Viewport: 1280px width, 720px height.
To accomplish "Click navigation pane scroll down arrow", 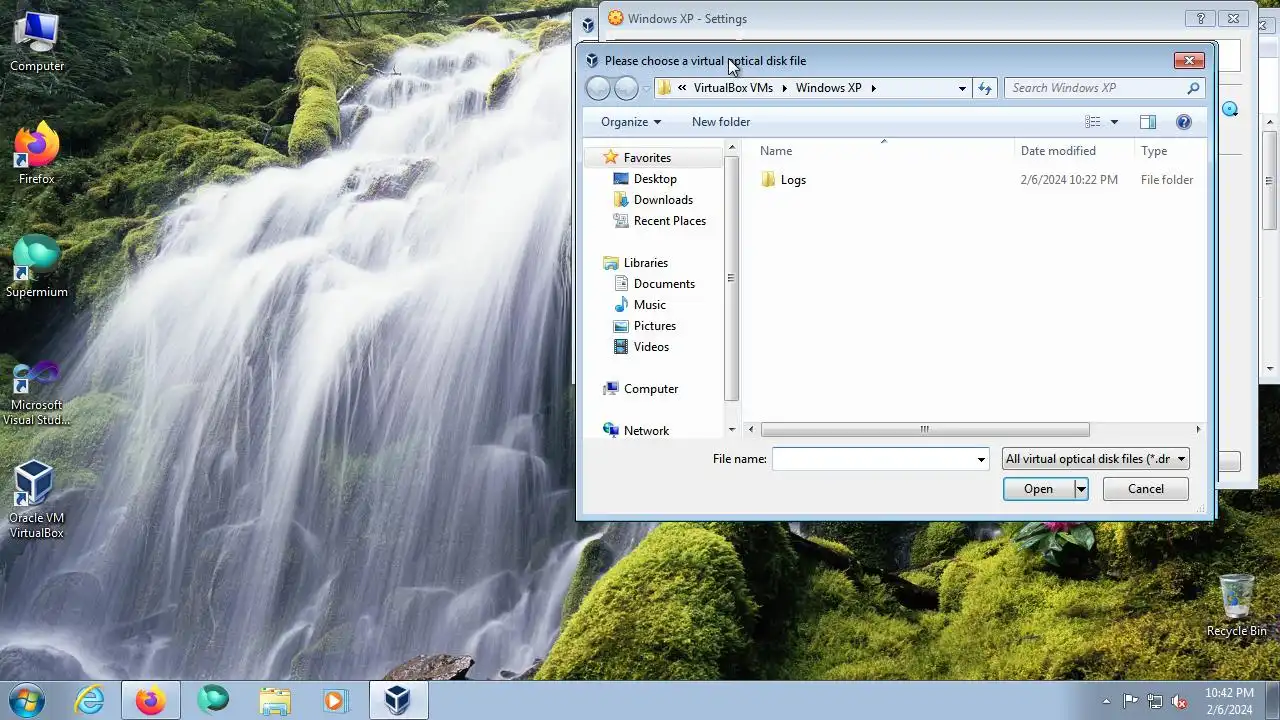I will click(x=732, y=430).
